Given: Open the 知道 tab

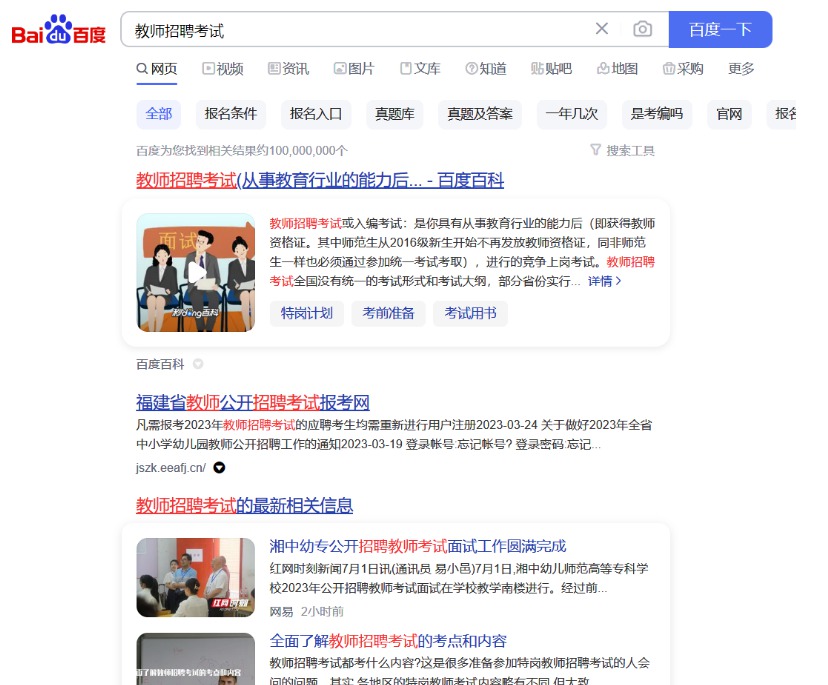Looking at the screenshot, I should [486, 69].
